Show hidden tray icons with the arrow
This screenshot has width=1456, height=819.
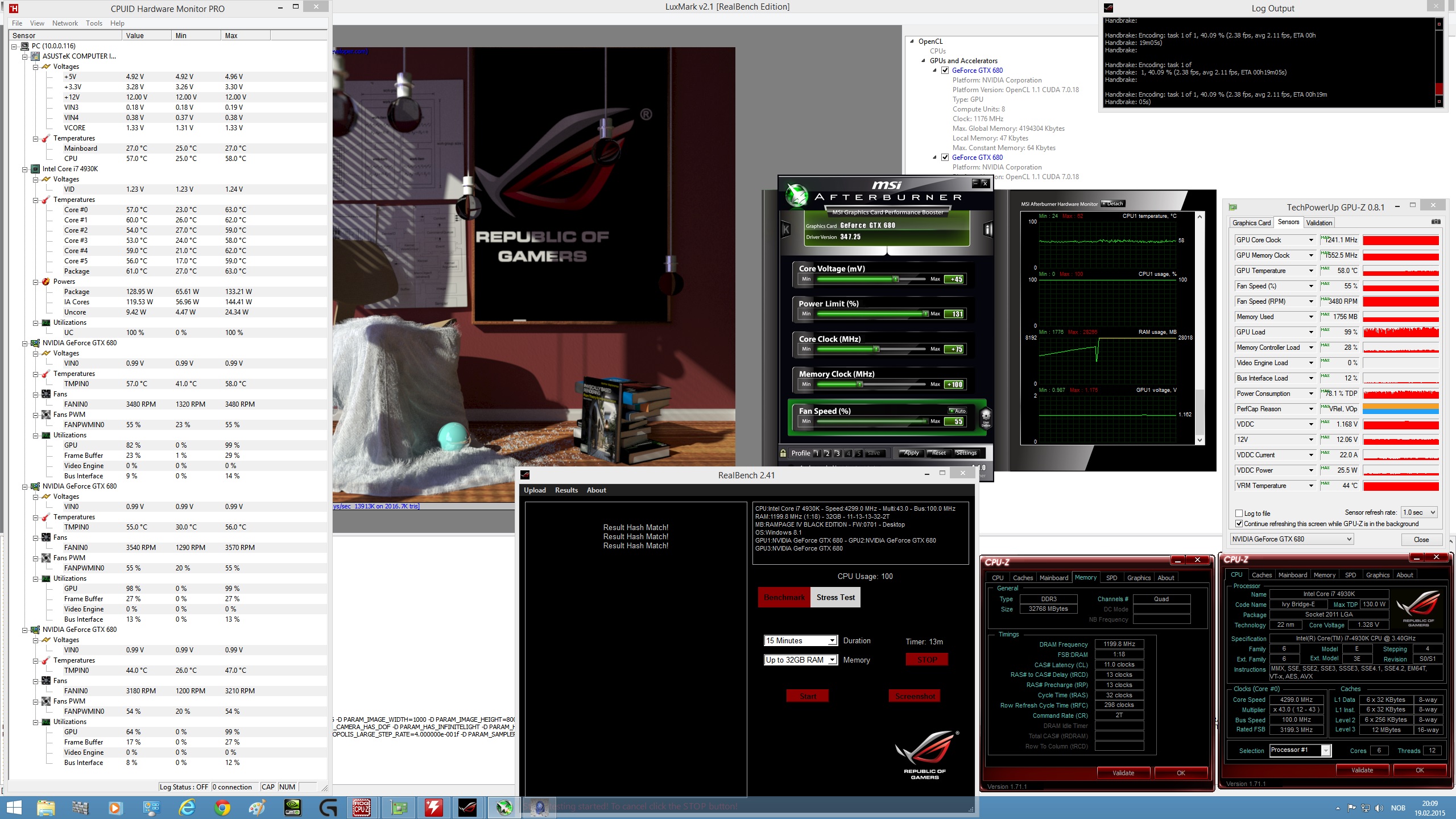coord(1337,808)
